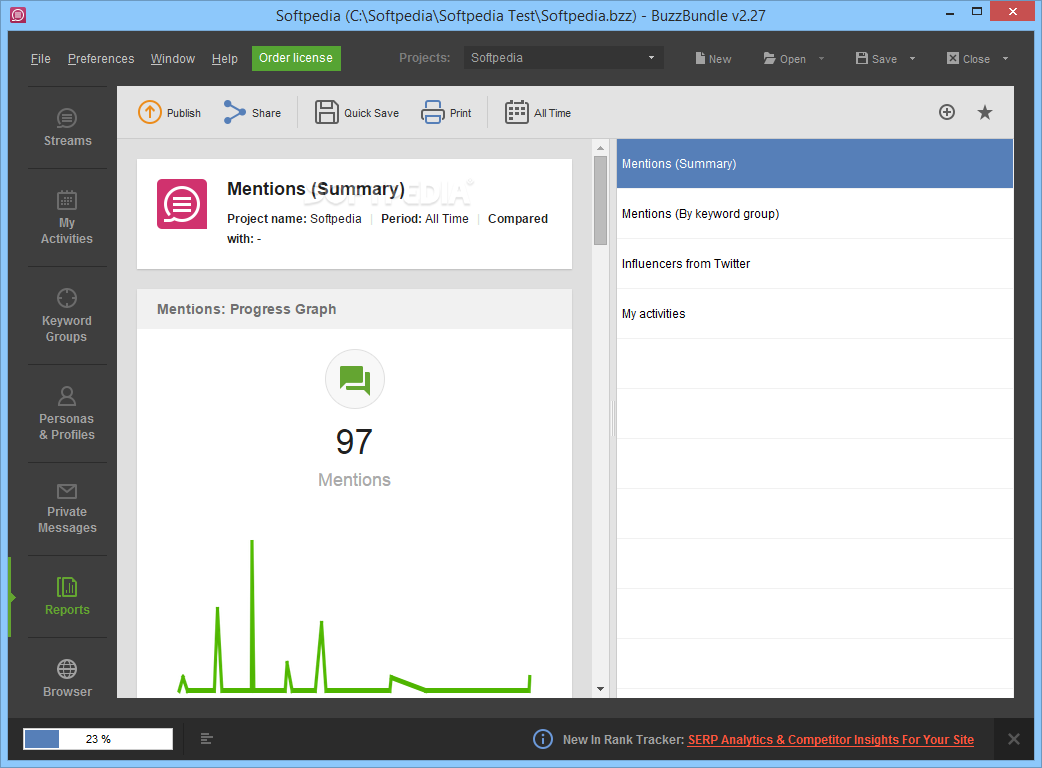Open the Browser sidebar section
The height and width of the screenshot is (768, 1042).
(x=67, y=678)
